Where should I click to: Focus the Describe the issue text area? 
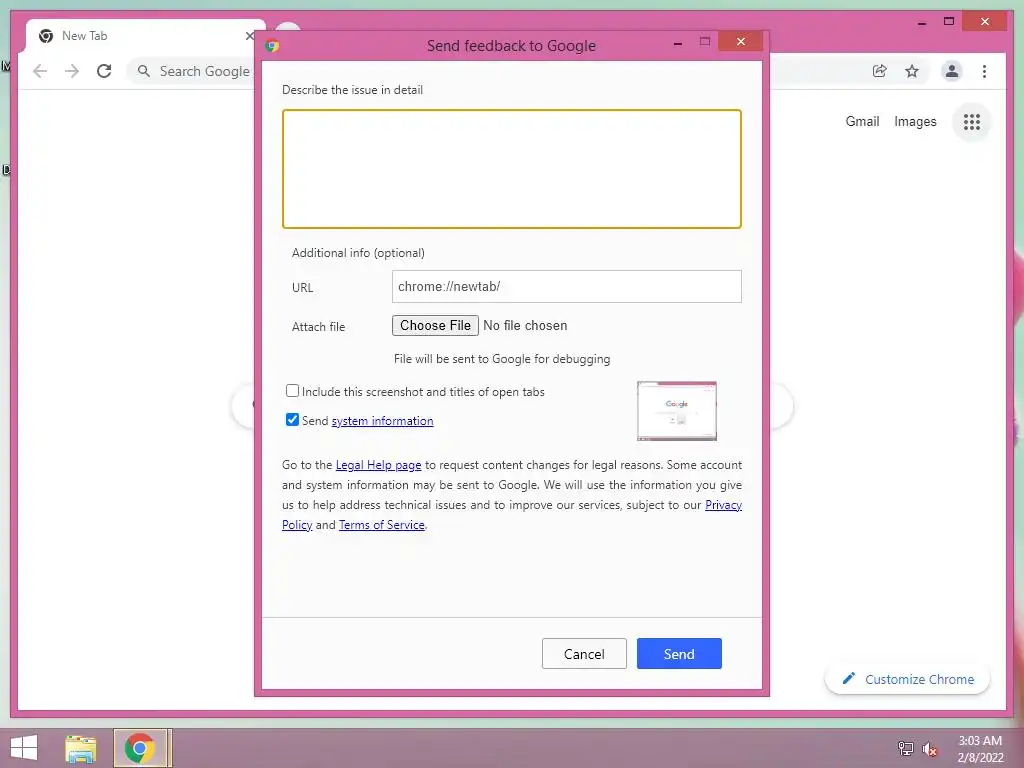pyautogui.click(x=512, y=169)
